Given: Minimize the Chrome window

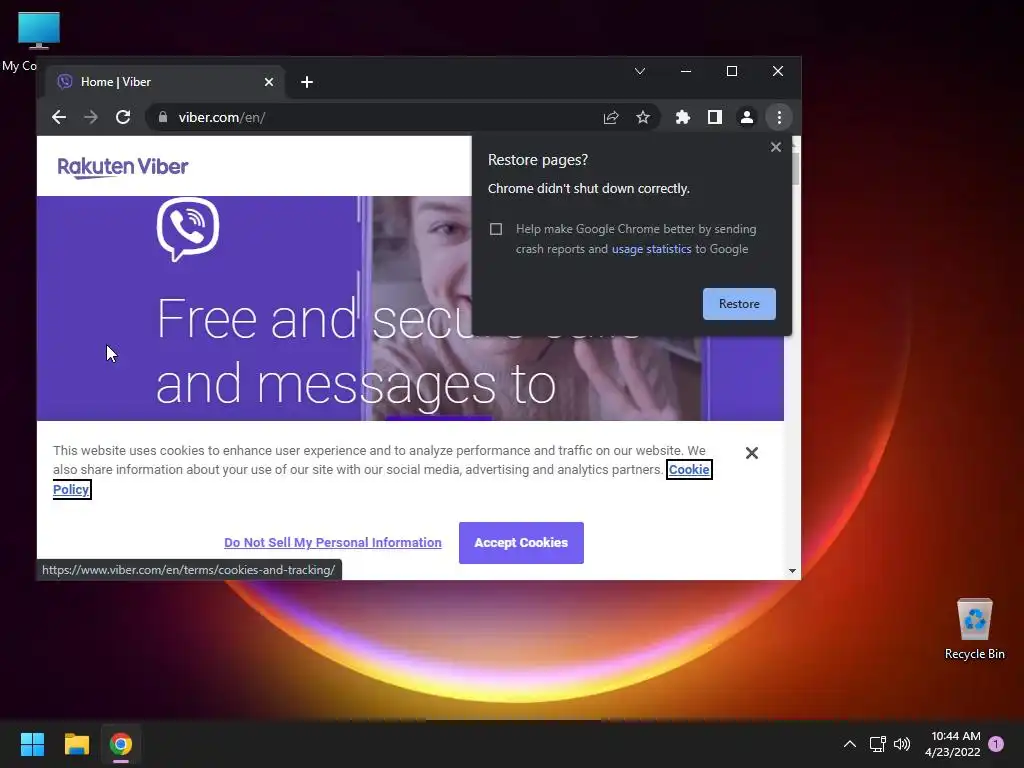Looking at the screenshot, I should point(686,71).
